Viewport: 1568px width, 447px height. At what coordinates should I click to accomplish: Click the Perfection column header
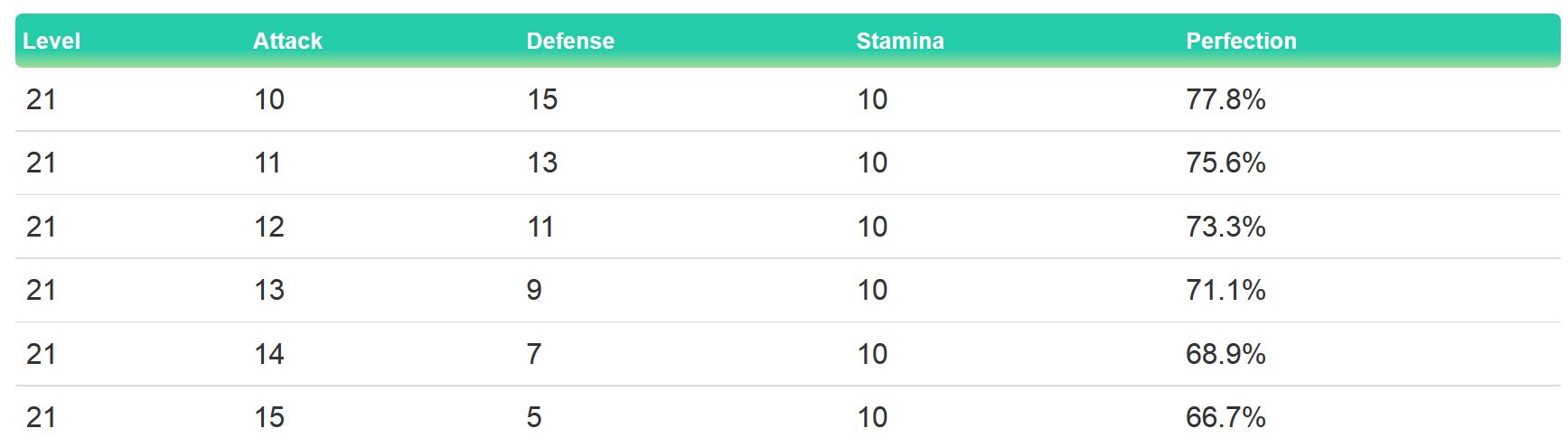(1241, 41)
